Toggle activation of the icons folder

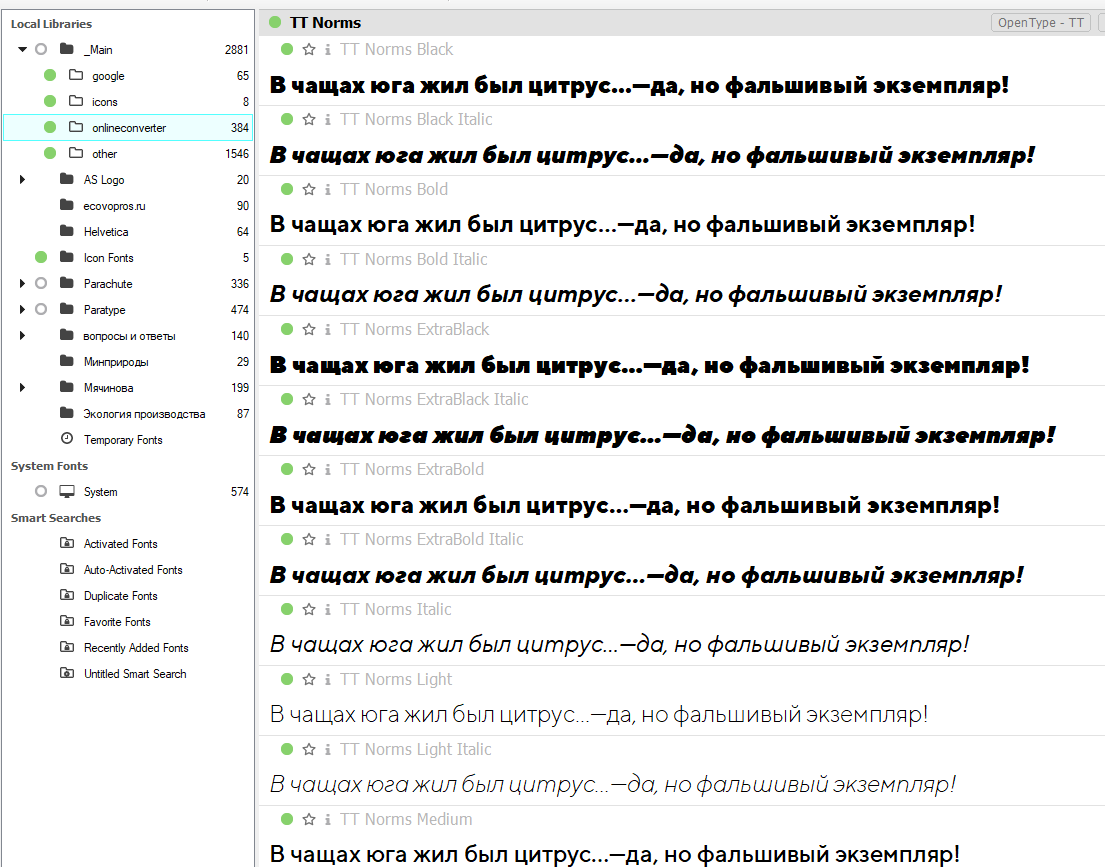pyautogui.click(x=50, y=102)
